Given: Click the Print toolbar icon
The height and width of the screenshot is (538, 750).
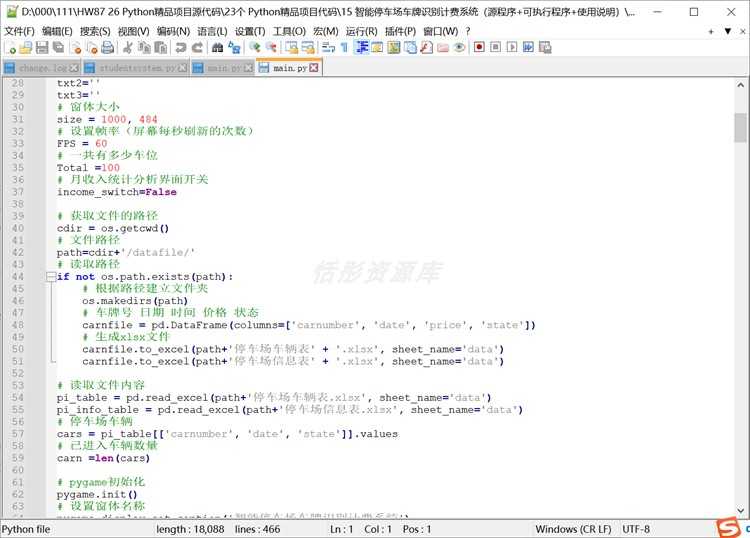Looking at the screenshot, I should [x=108, y=47].
